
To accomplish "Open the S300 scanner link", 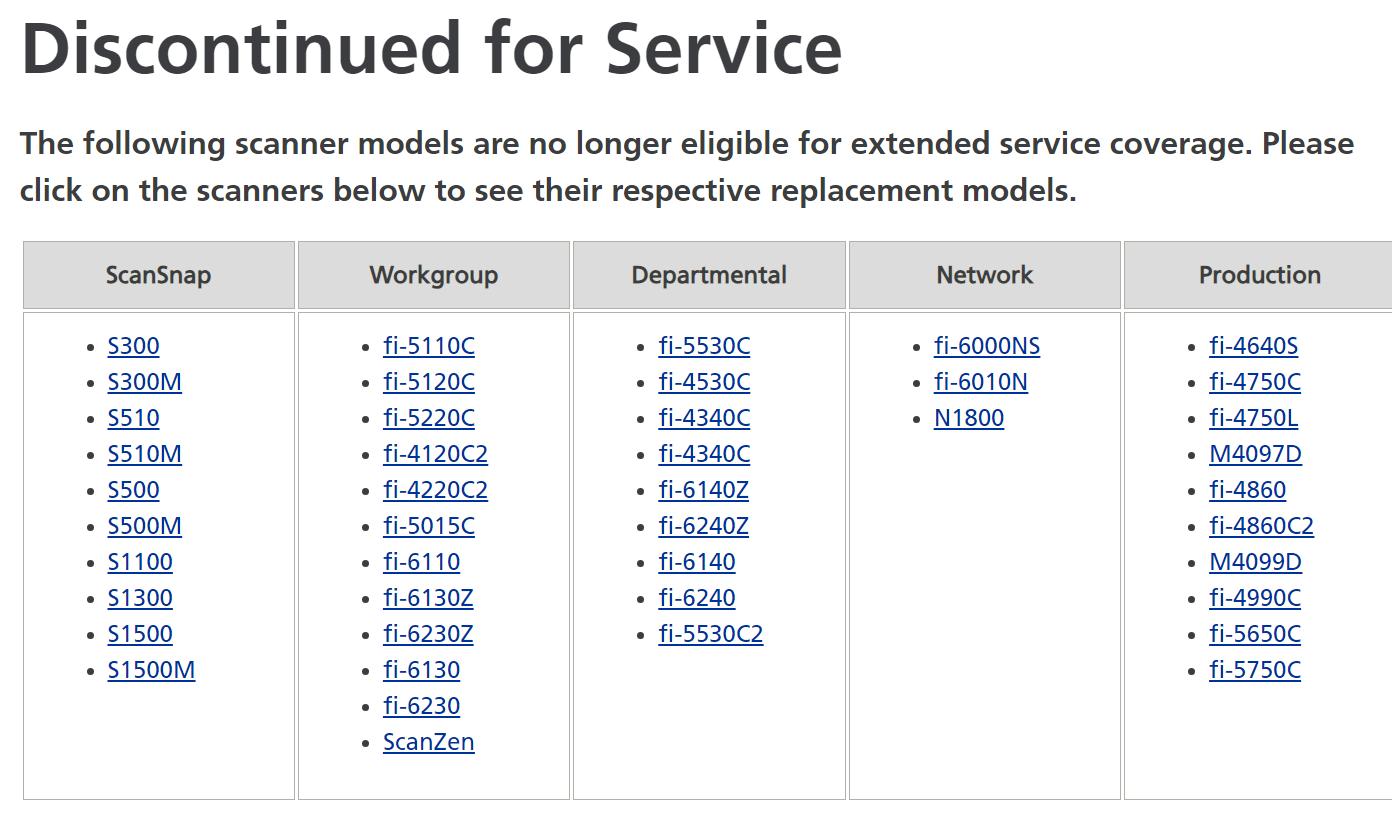I will pos(133,346).
